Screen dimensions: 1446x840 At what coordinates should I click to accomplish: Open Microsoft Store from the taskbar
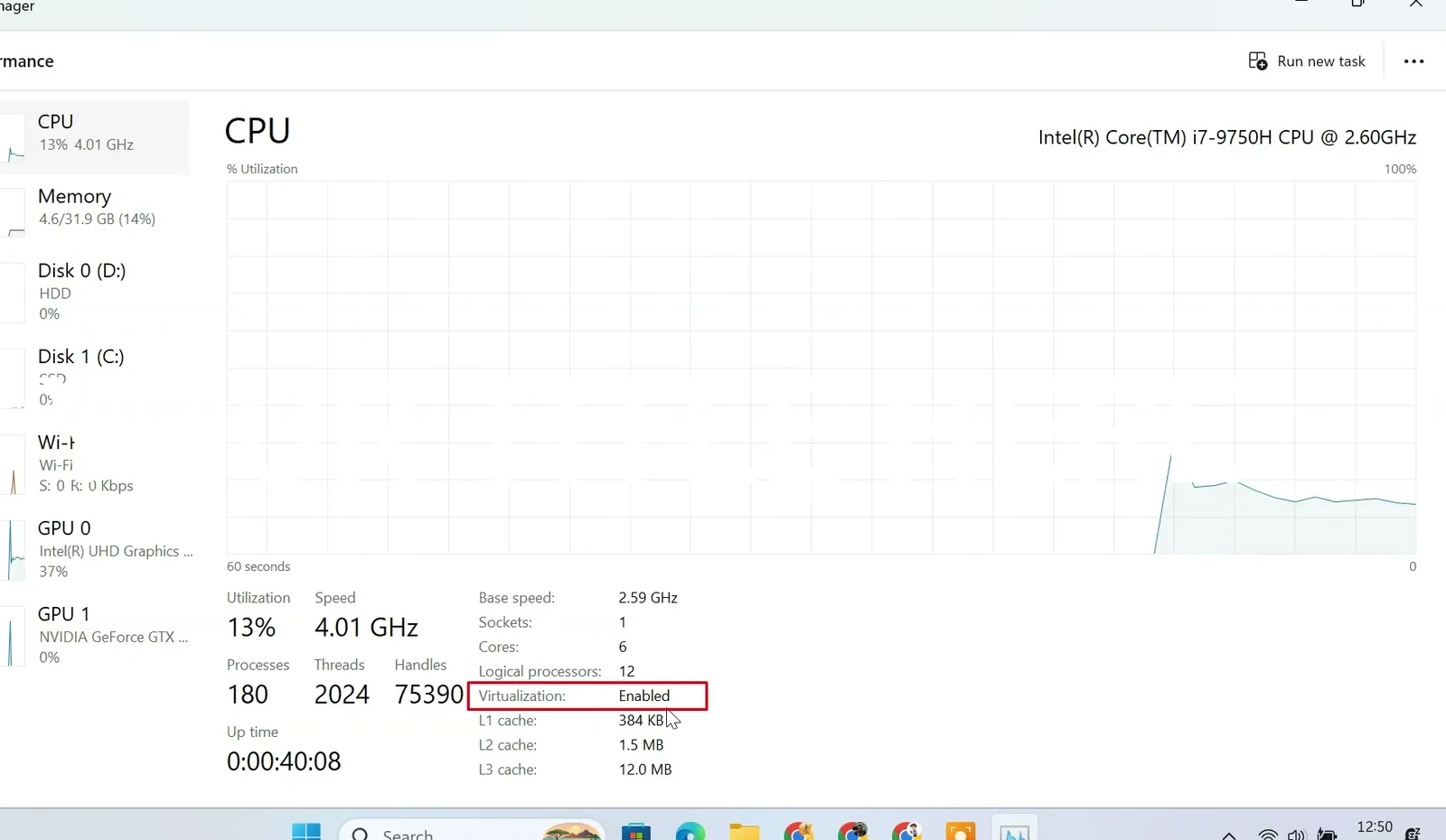point(636,832)
